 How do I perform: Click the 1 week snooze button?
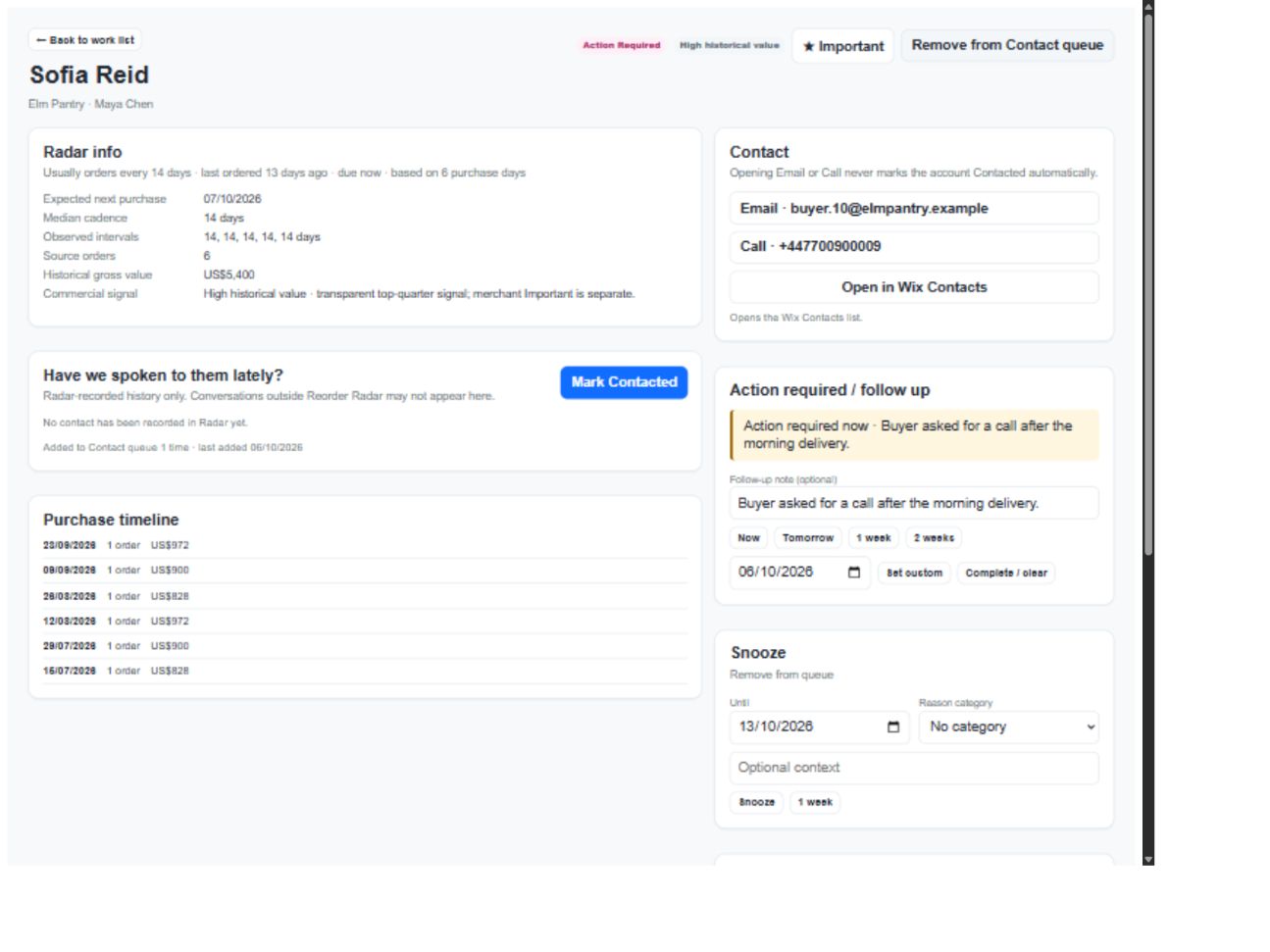(815, 802)
